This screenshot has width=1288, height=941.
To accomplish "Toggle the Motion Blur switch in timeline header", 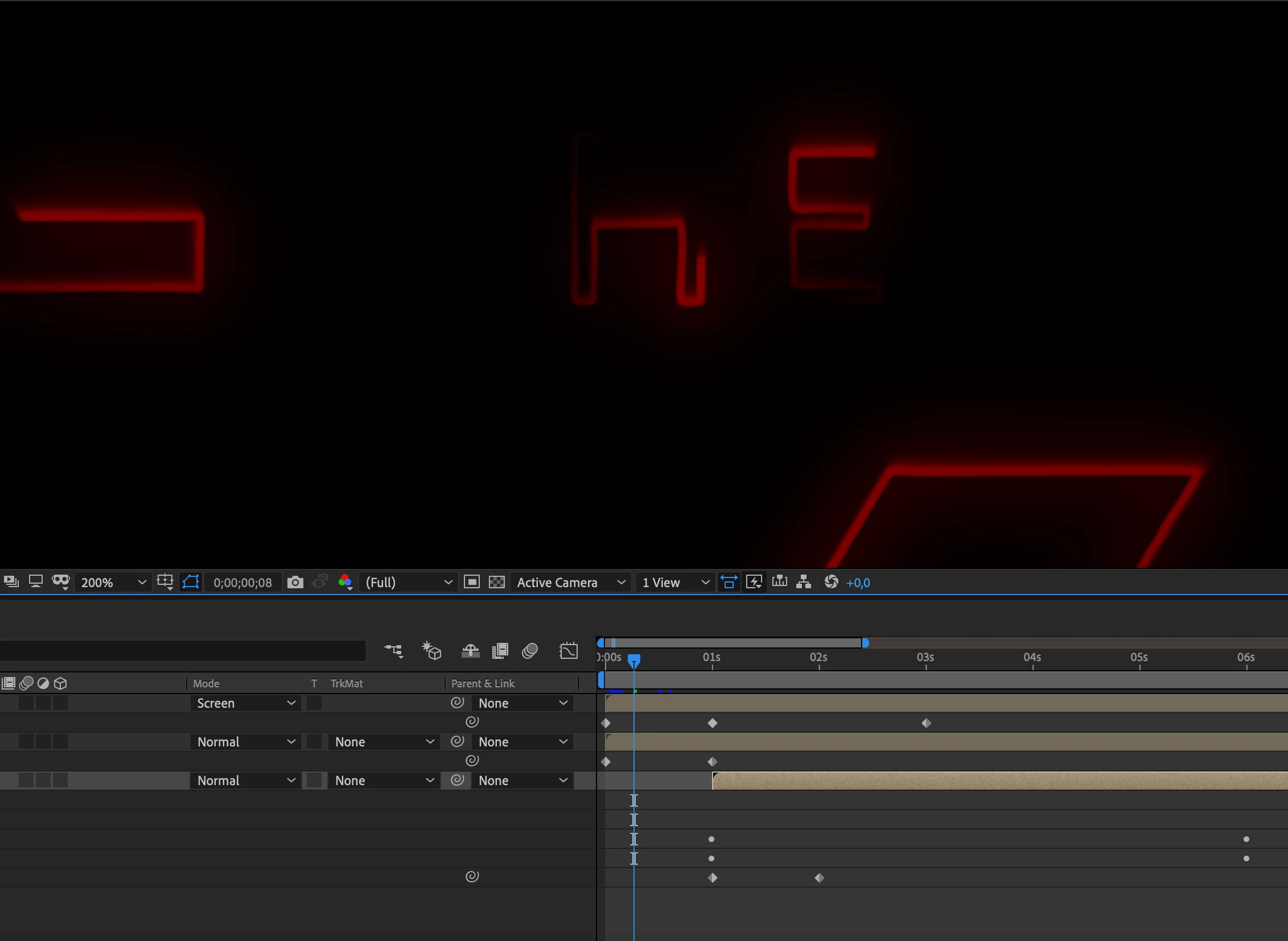I will pyautogui.click(x=529, y=650).
